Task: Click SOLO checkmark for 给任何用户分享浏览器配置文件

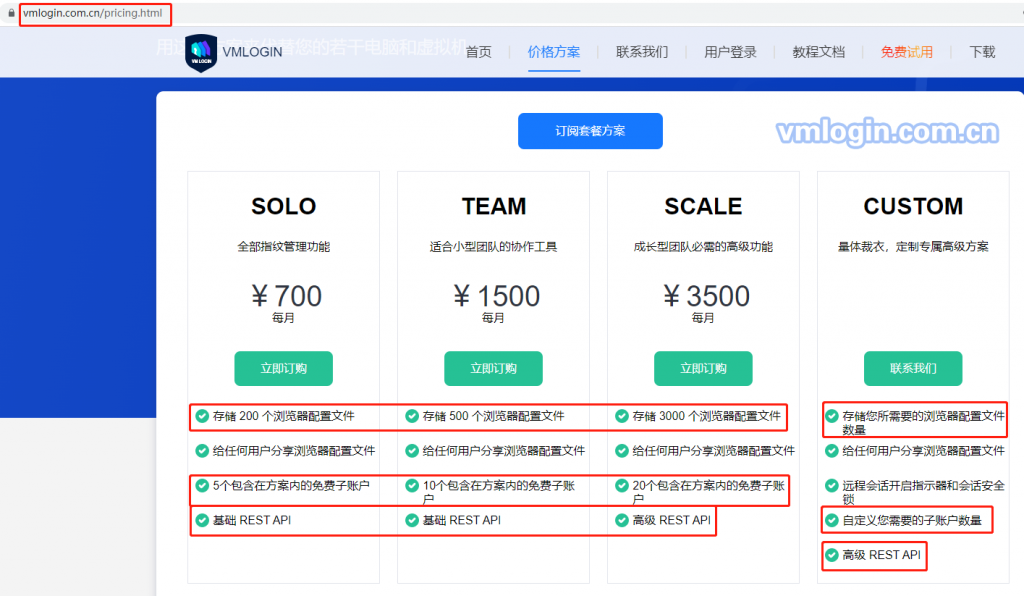Action: [x=202, y=451]
